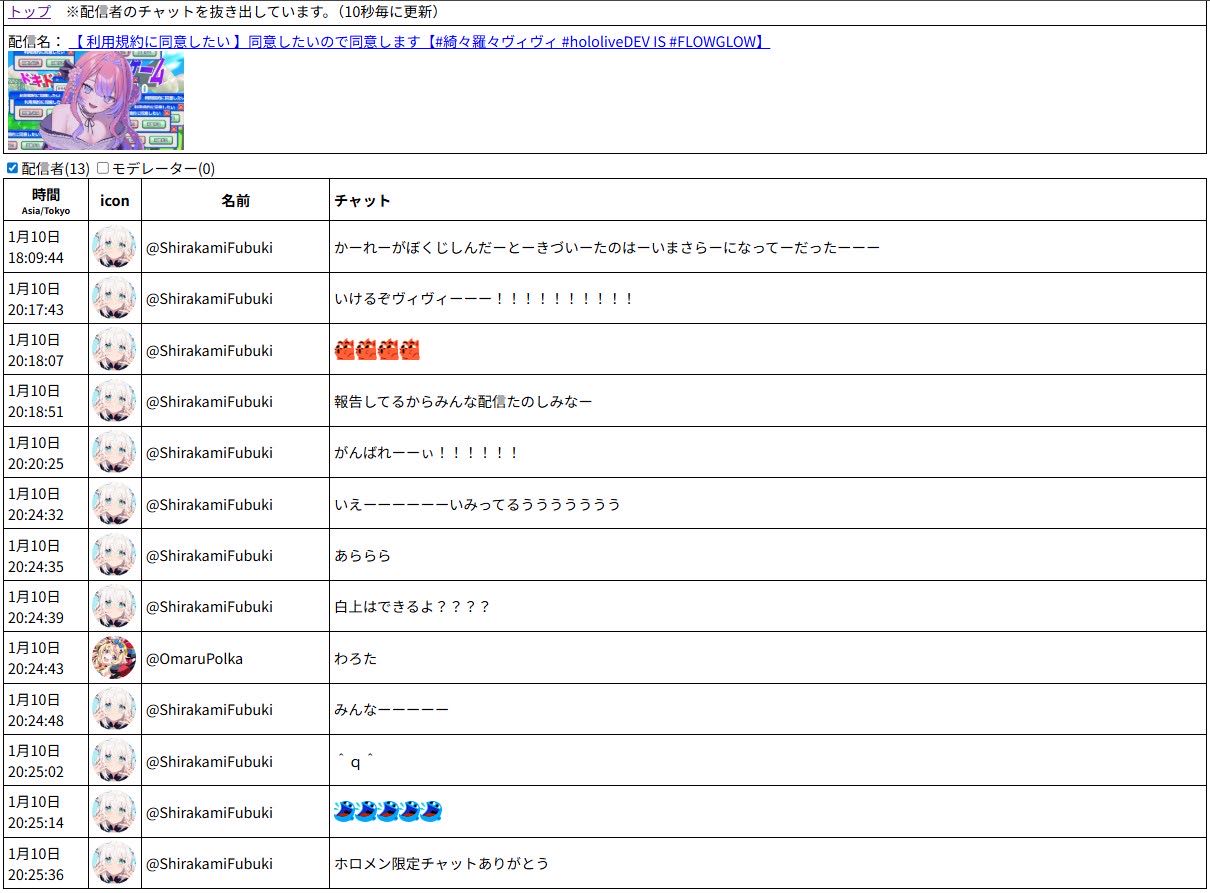Click Fubuki's avatar at 20:17:43

tap(114, 298)
